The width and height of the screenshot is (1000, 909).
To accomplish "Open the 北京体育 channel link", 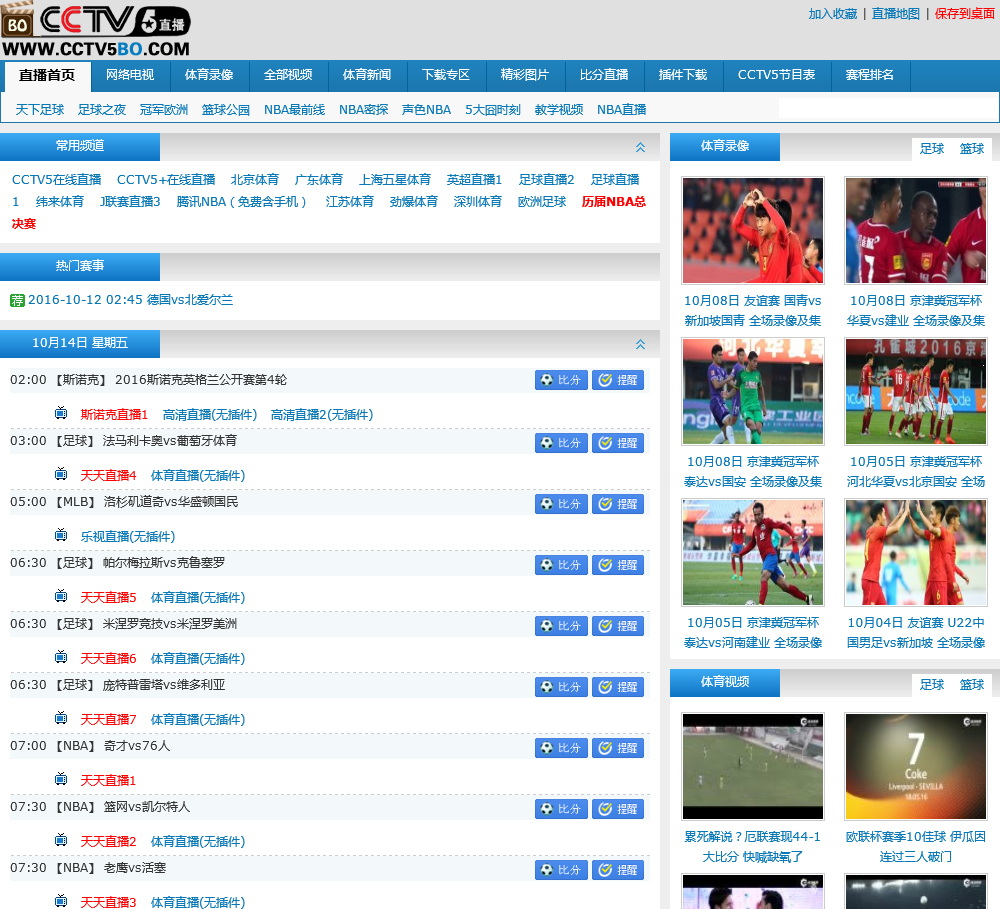I will point(255,180).
